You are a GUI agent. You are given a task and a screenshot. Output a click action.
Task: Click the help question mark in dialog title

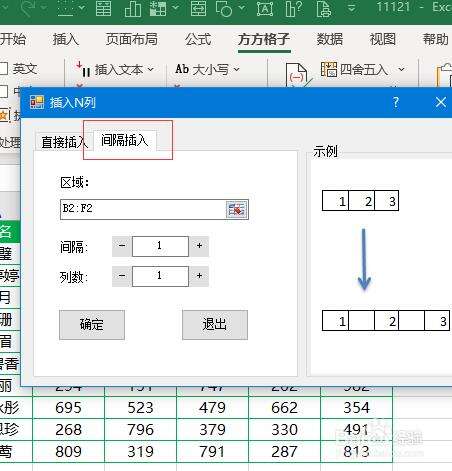[x=395, y=102]
